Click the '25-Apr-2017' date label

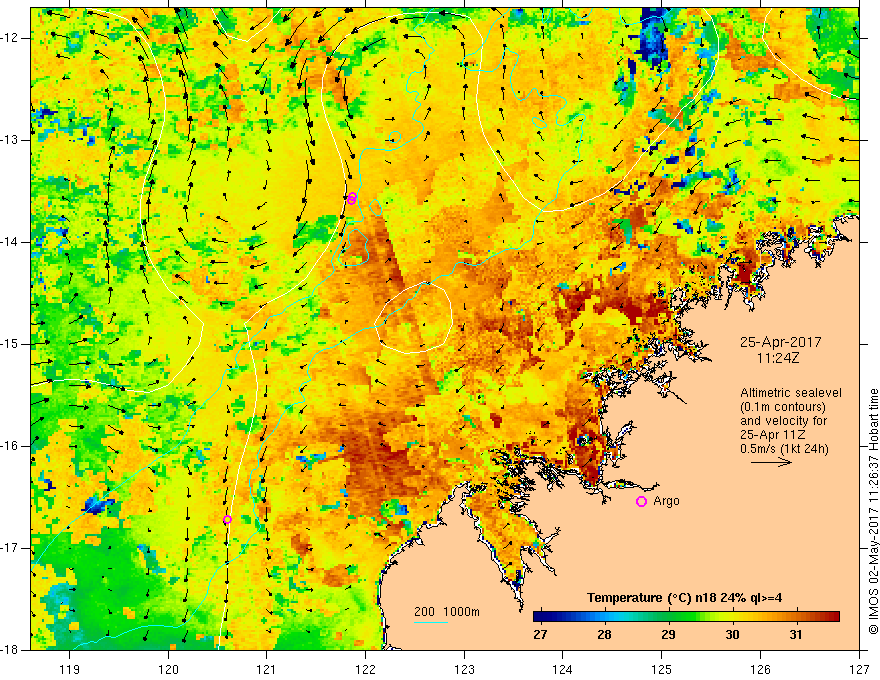[x=780, y=342]
